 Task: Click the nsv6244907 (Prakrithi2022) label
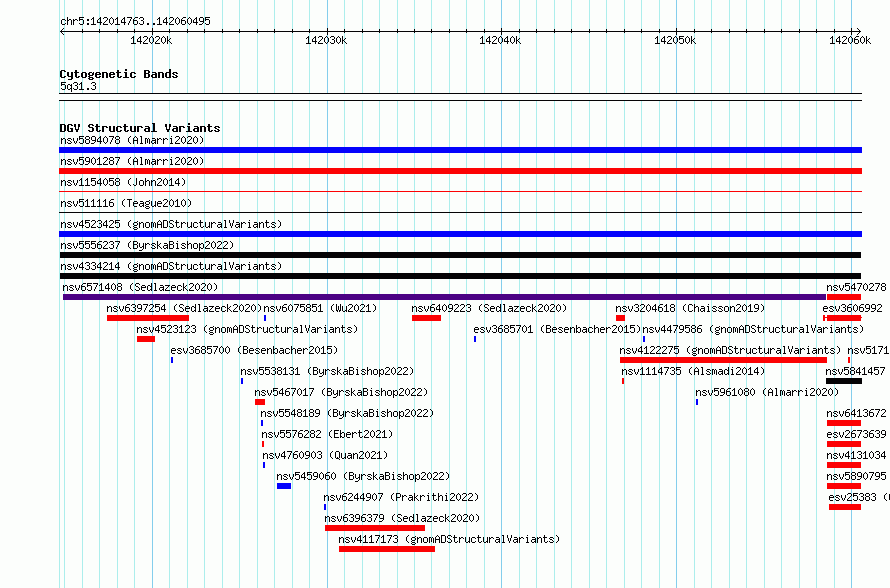[401, 497]
